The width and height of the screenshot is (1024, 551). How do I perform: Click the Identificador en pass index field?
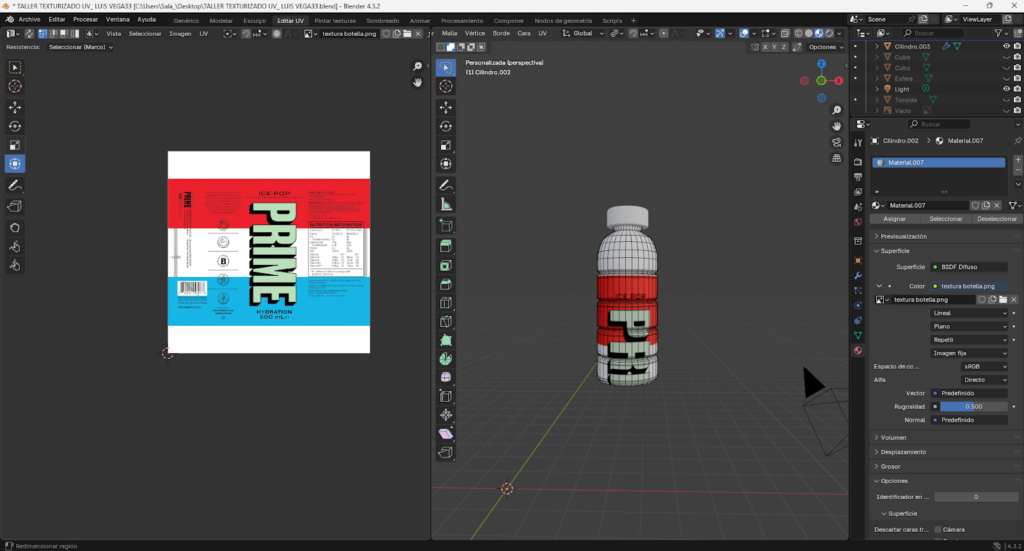click(976, 497)
